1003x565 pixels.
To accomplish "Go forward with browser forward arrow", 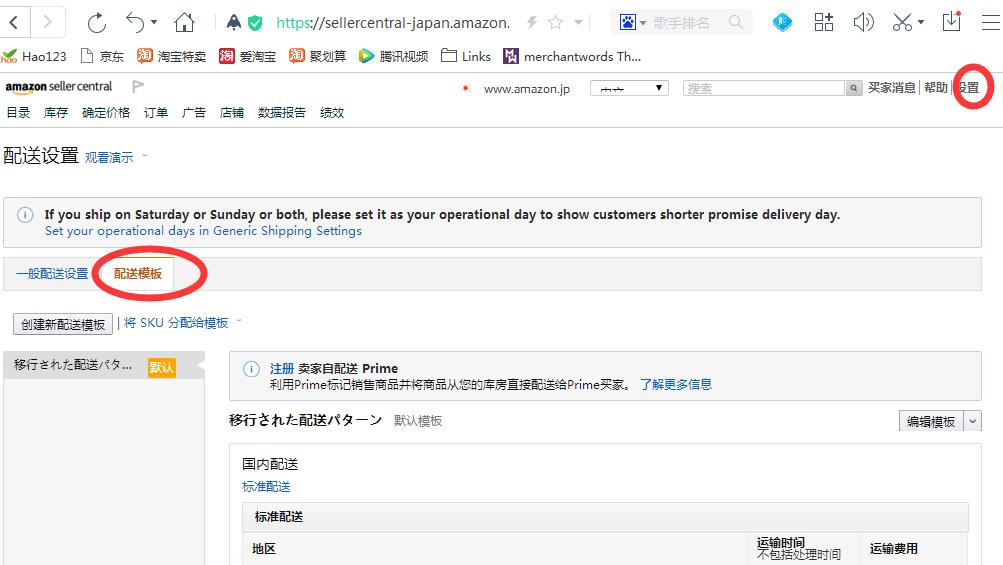I will [47, 23].
